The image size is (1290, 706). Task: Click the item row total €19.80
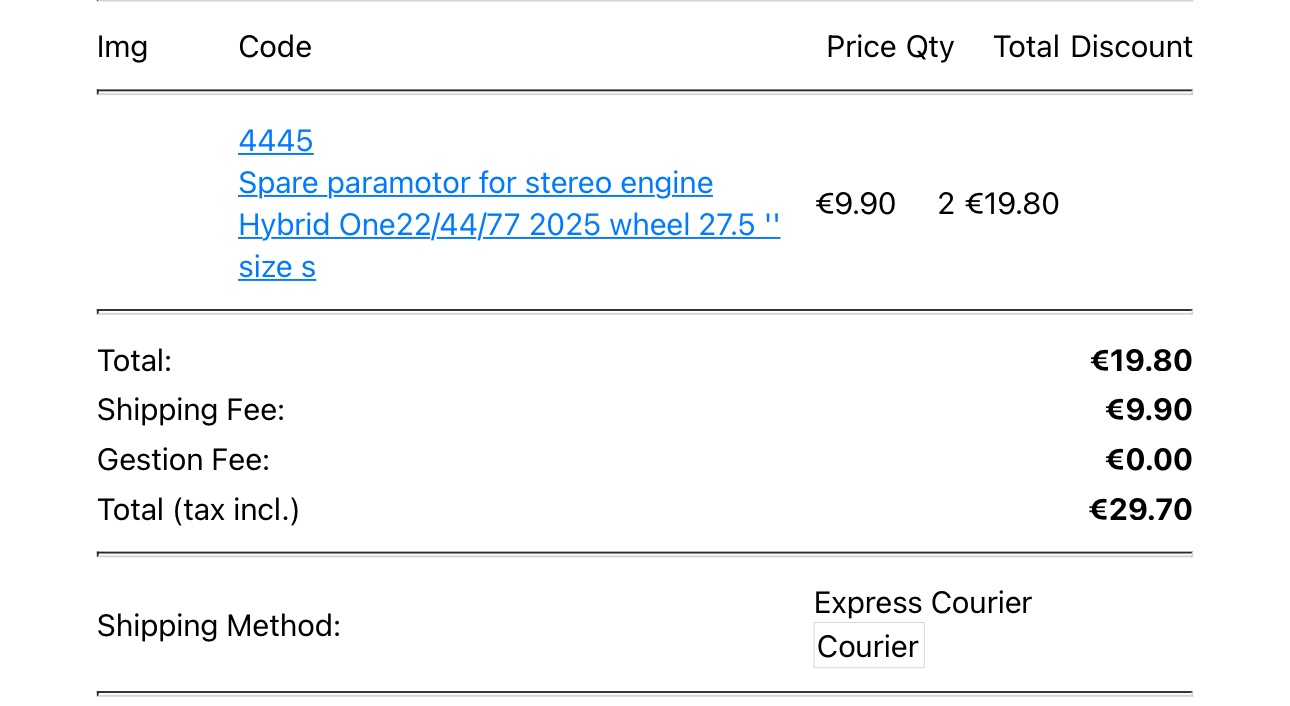pyautogui.click(x=1012, y=204)
